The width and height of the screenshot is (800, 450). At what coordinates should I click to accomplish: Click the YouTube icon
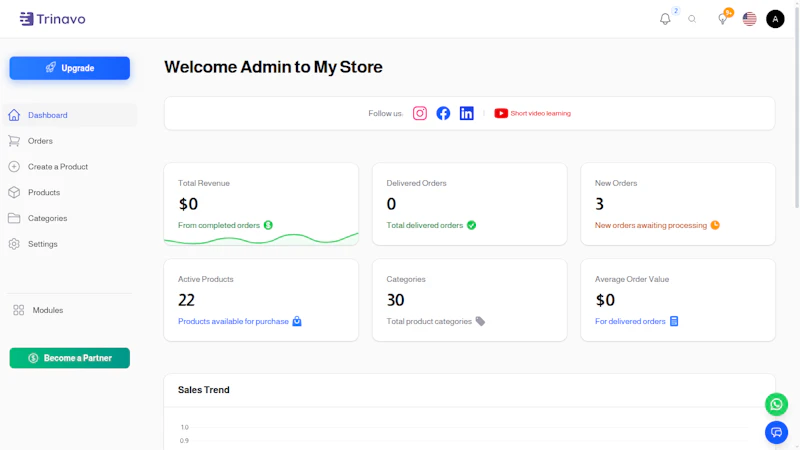click(501, 113)
